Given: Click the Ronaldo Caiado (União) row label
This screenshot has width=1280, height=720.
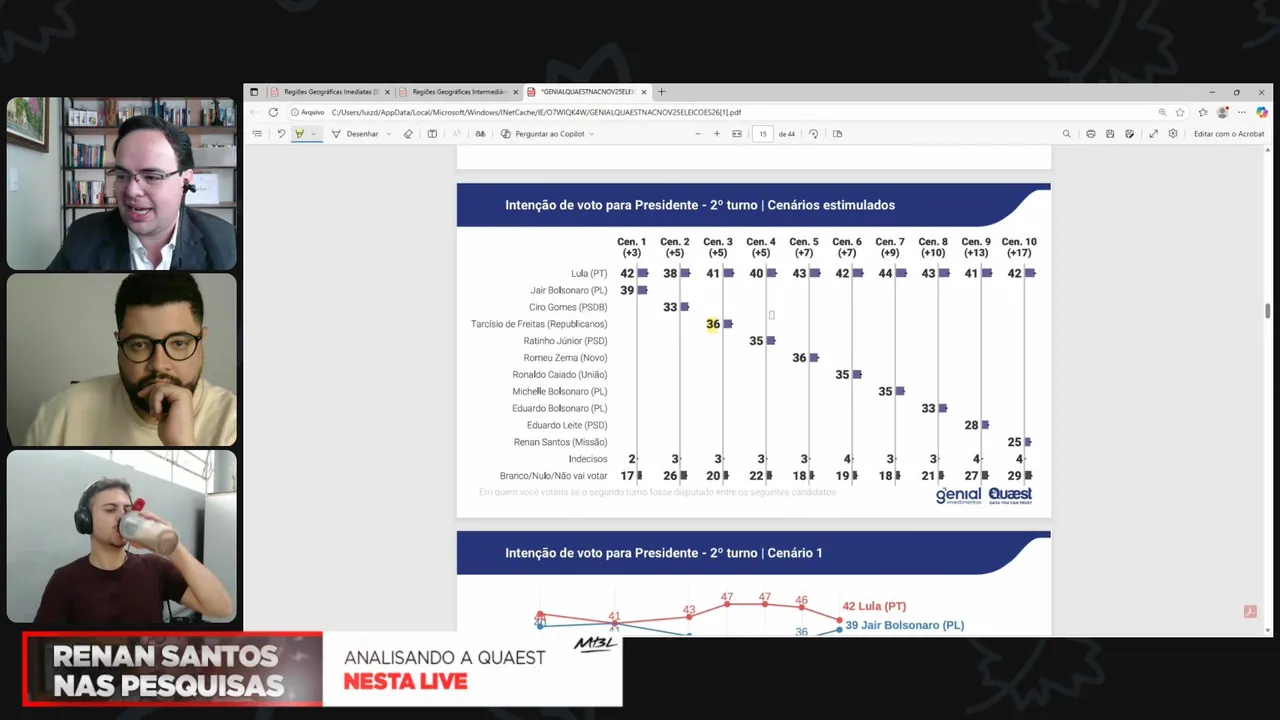Looking at the screenshot, I should tap(560, 375).
